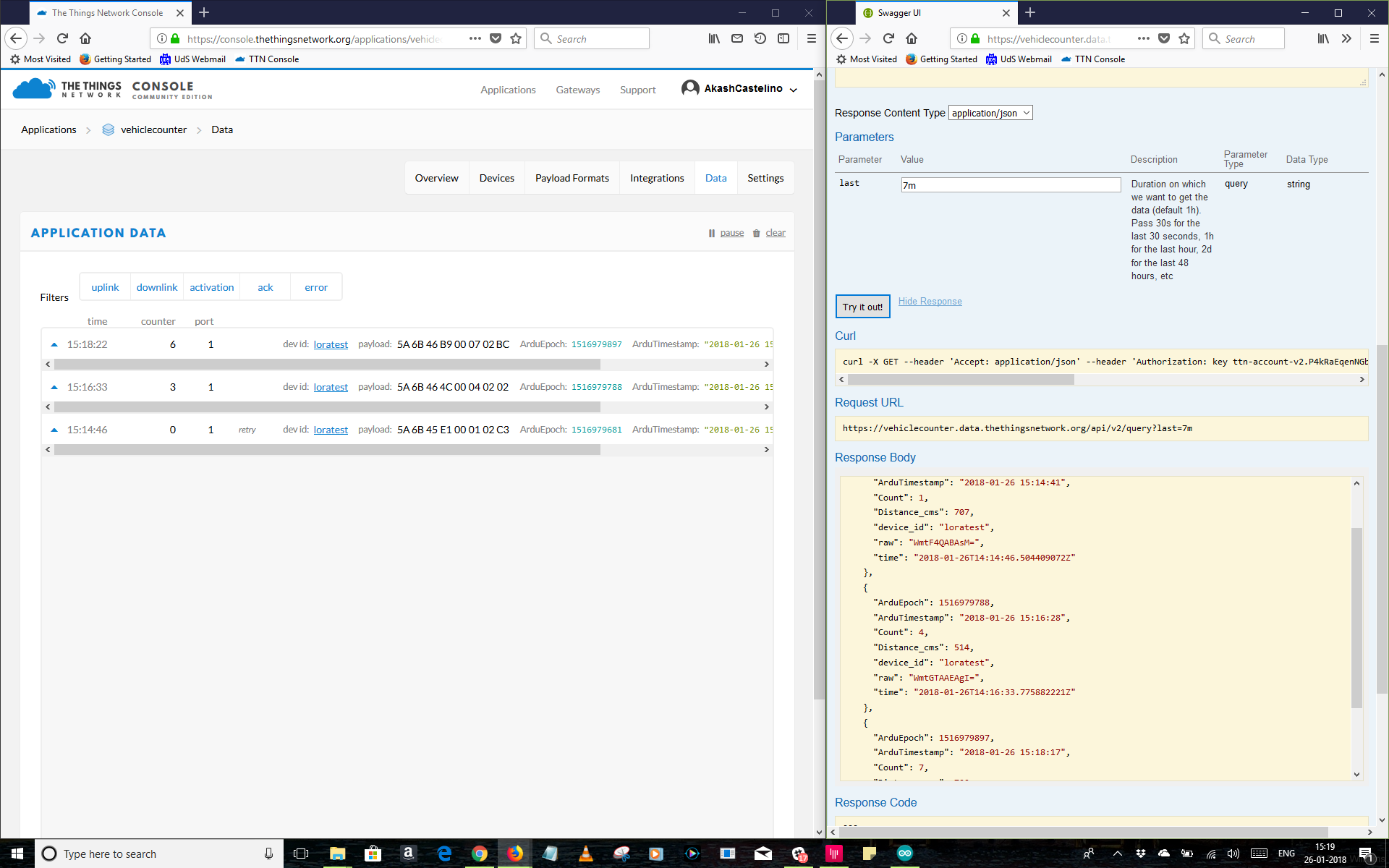Open Library icon in left Firefox toolbar
Screen dimensions: 1389x868
click(x=714, y=38)
